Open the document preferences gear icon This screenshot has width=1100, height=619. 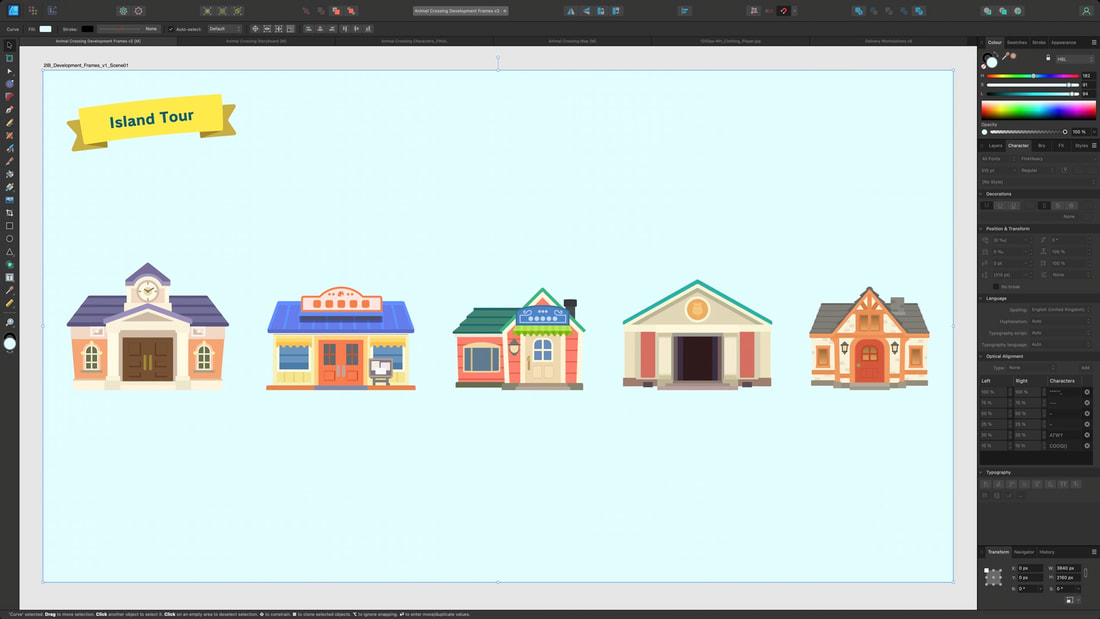[123, 11]
